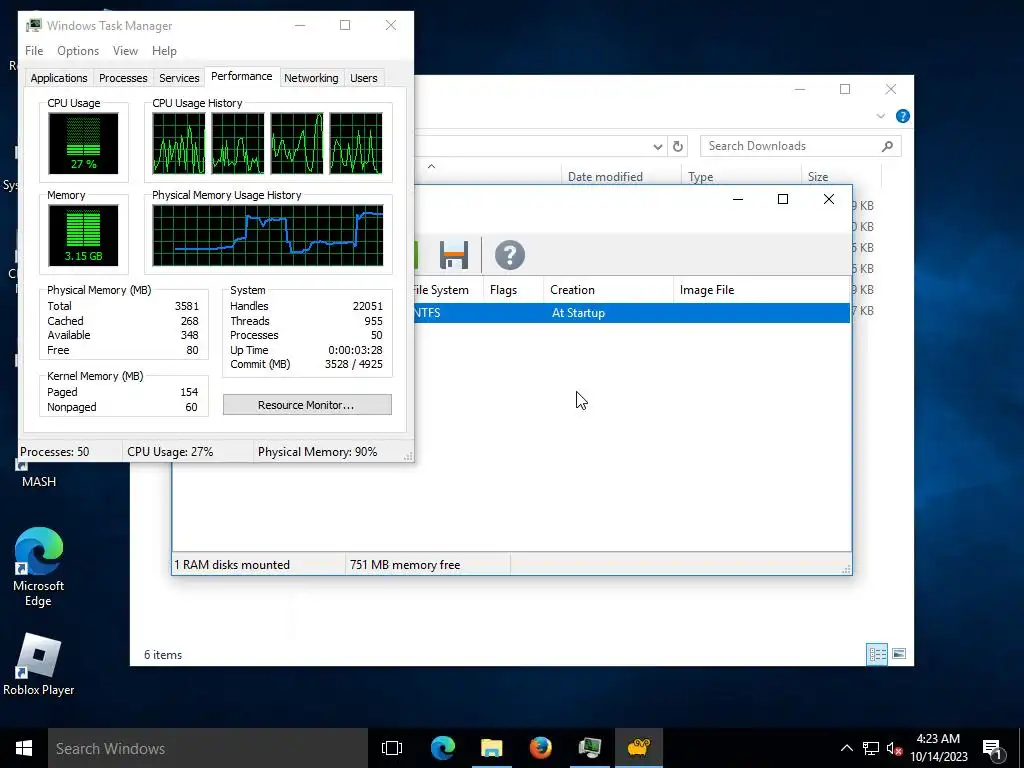Switch to the Networking tab
The image size is (1024, 768).
click(311, 78)
